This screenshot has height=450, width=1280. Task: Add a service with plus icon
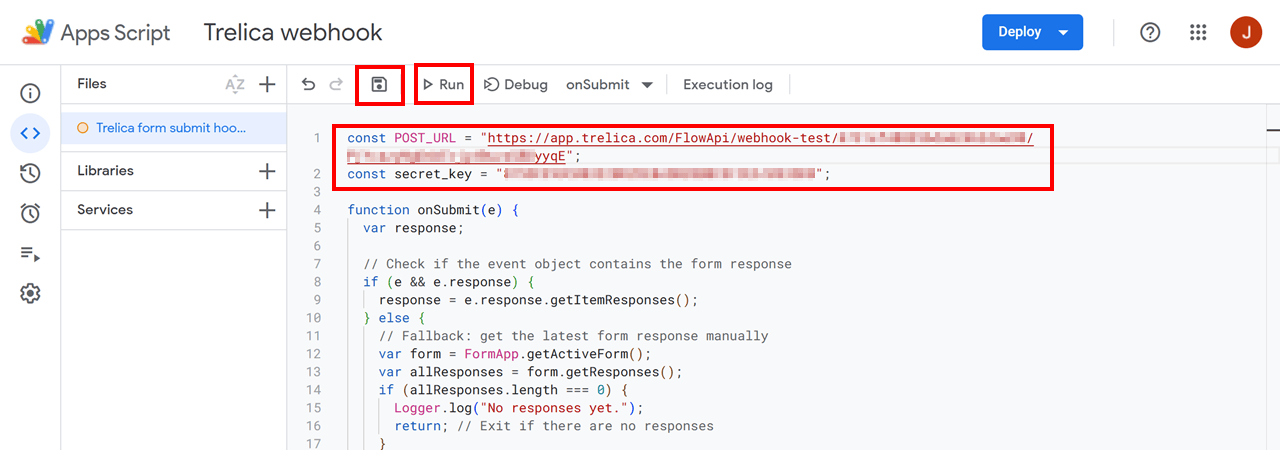[267, 210]
